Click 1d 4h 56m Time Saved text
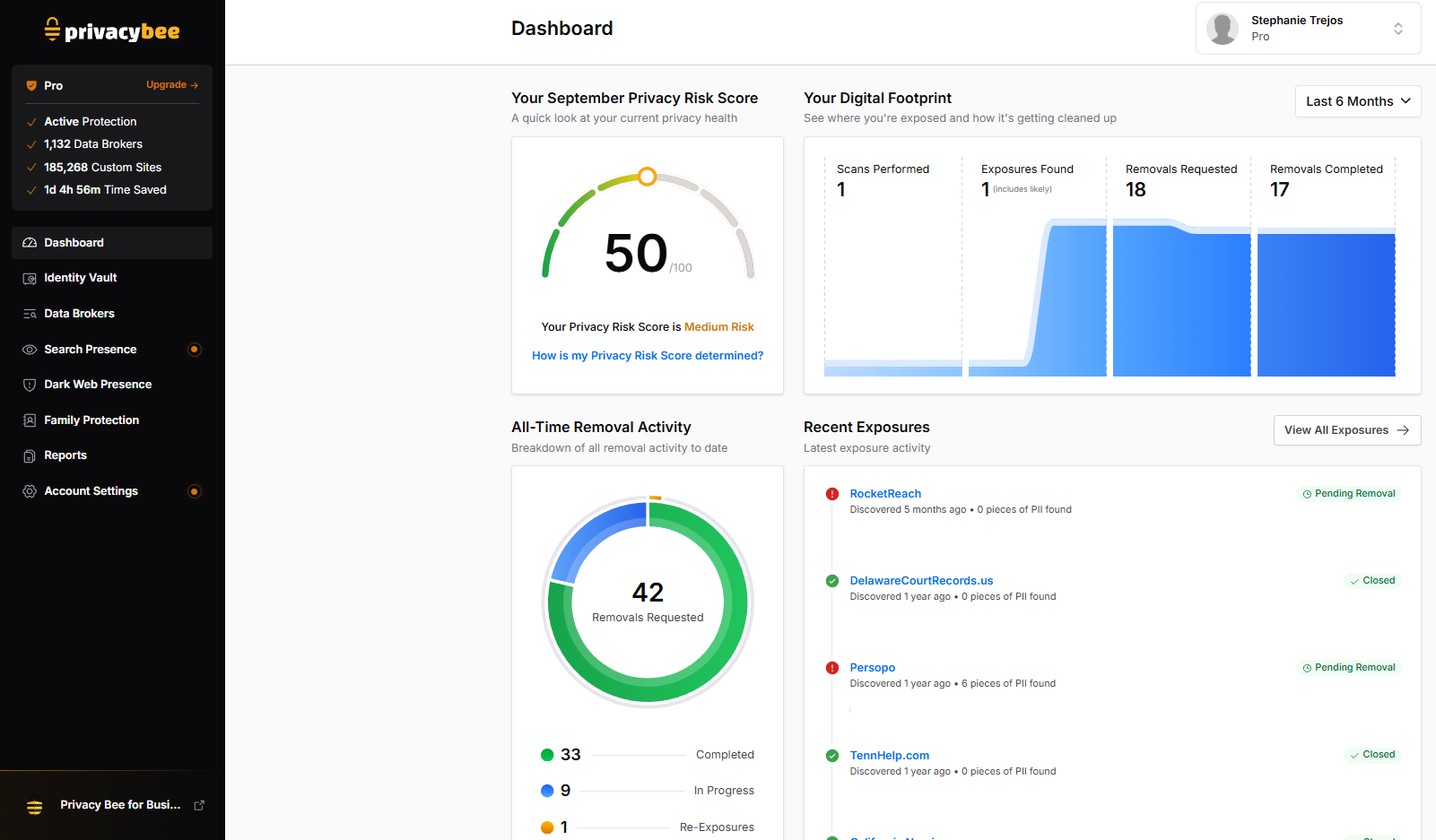 [105, 190]
